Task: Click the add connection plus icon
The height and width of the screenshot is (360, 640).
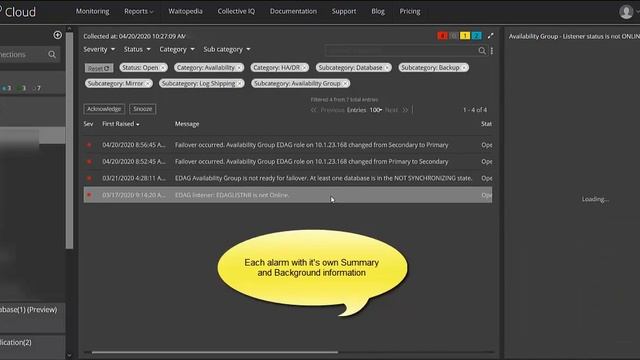Action: coord(58,35)
